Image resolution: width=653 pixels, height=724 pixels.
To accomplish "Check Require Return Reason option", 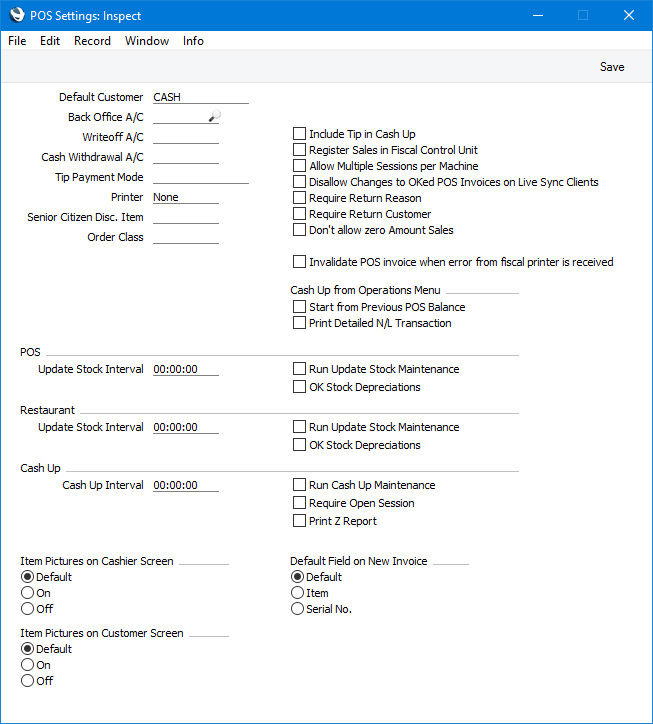I will click(x=299, y=198).
